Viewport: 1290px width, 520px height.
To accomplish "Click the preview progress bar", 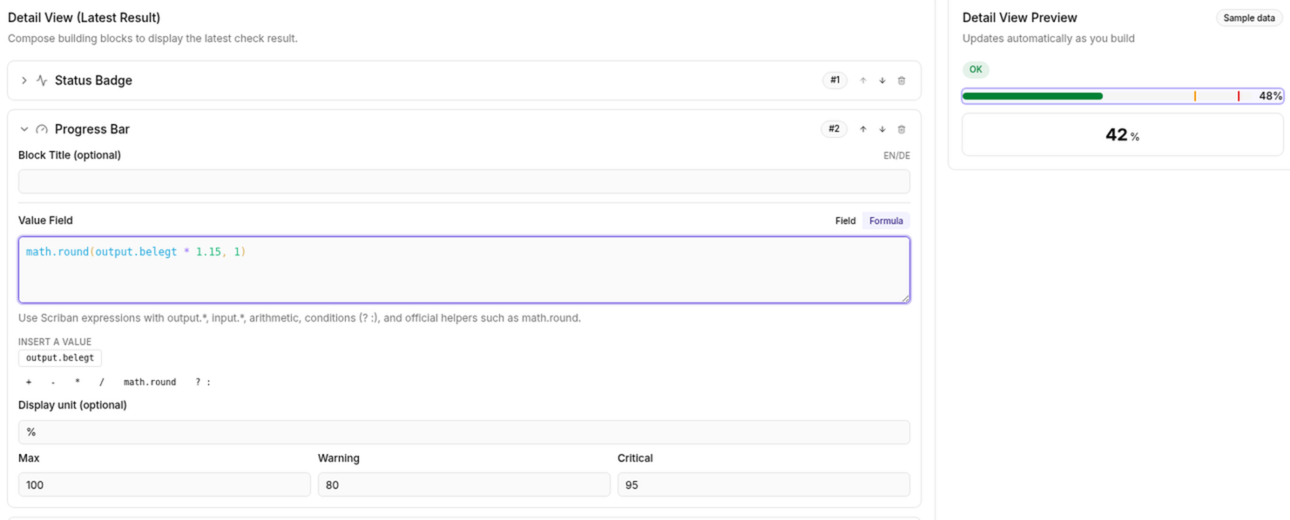I will pyautogui.click(x=1122, y=96).
